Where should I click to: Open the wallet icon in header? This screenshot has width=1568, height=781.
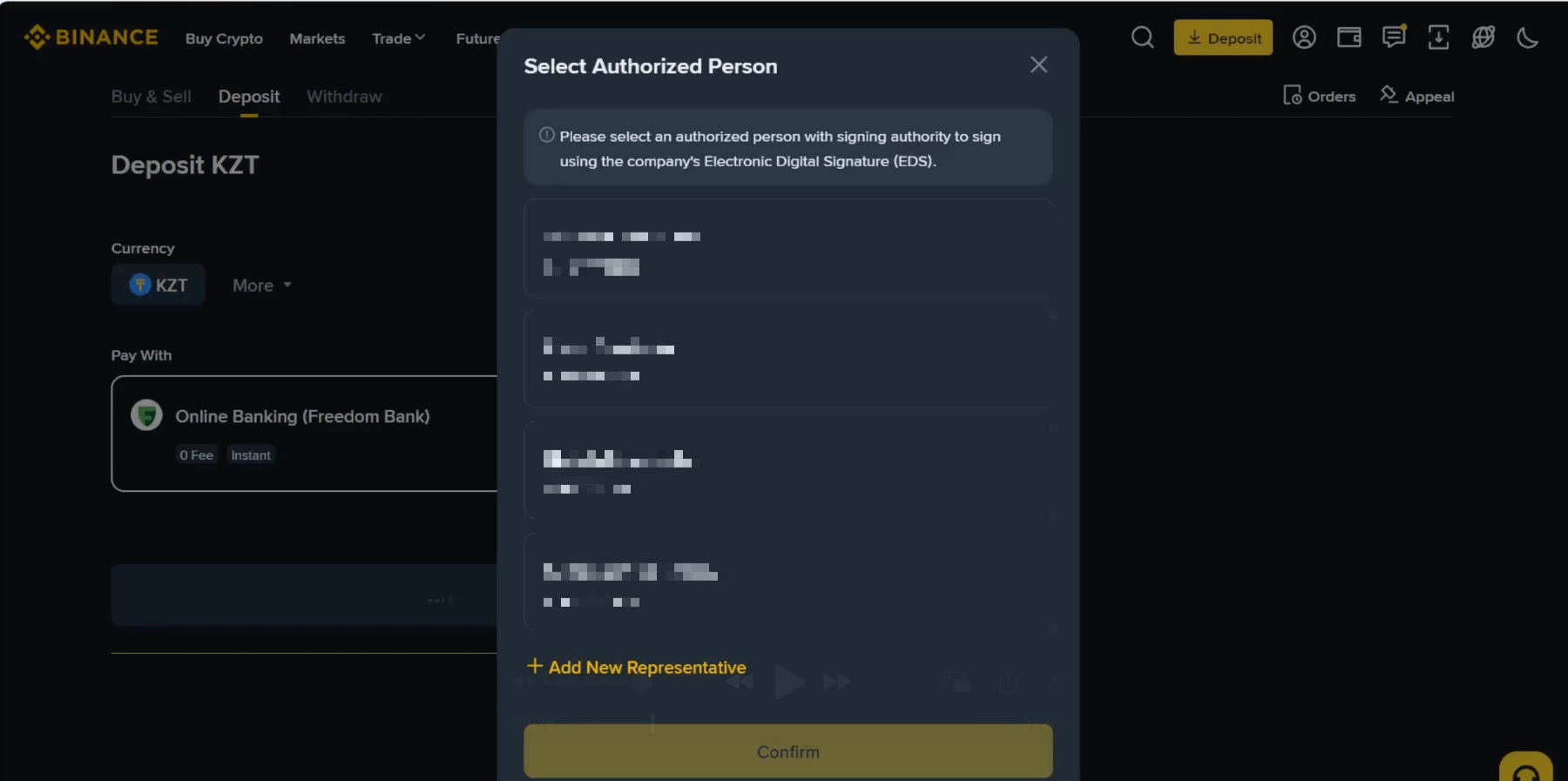(1349, 37)
